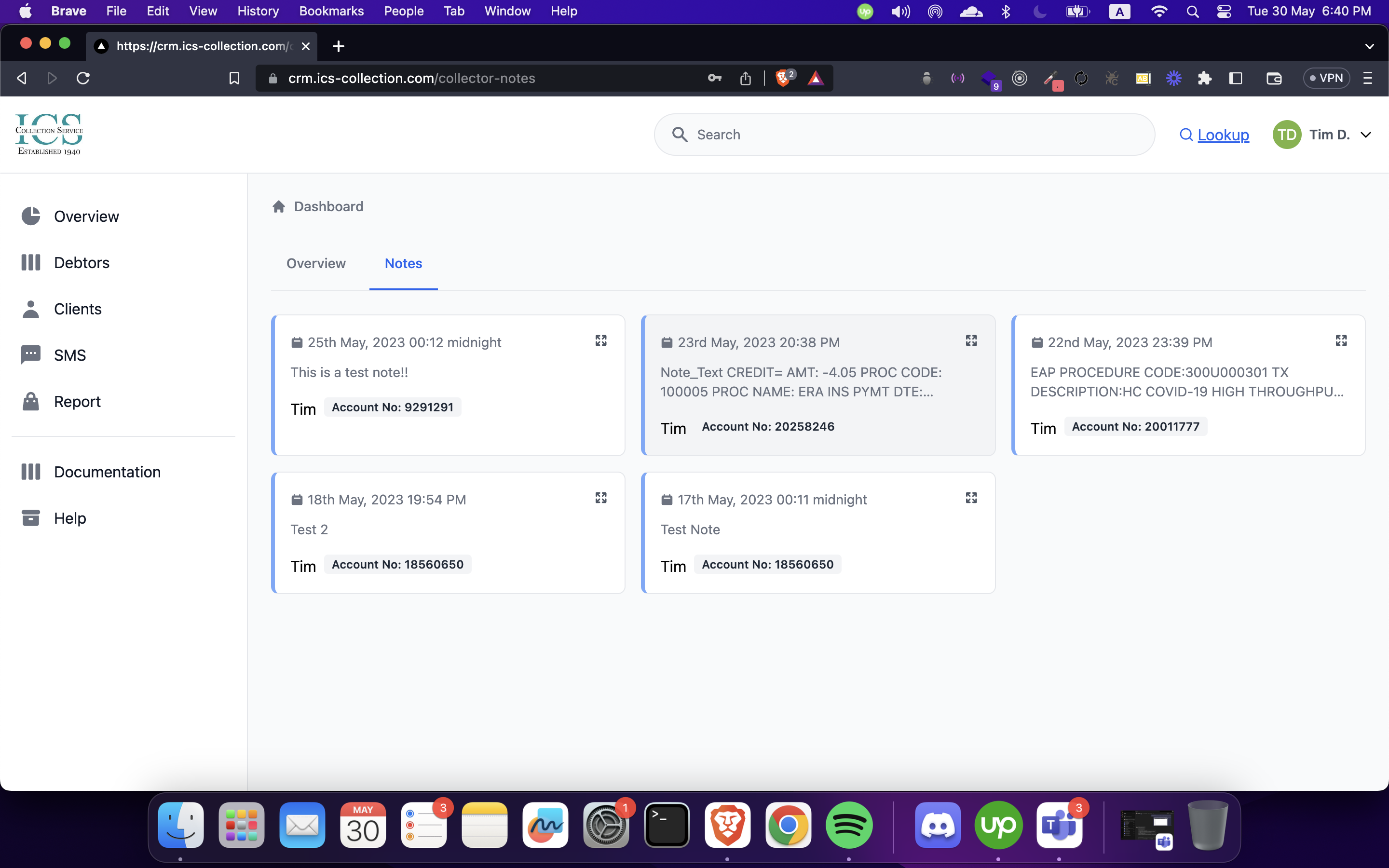Click the Dashboard home breadcrumb icon
The image size is (1389, 868).
pyautogui.click(x=279, y=207)
